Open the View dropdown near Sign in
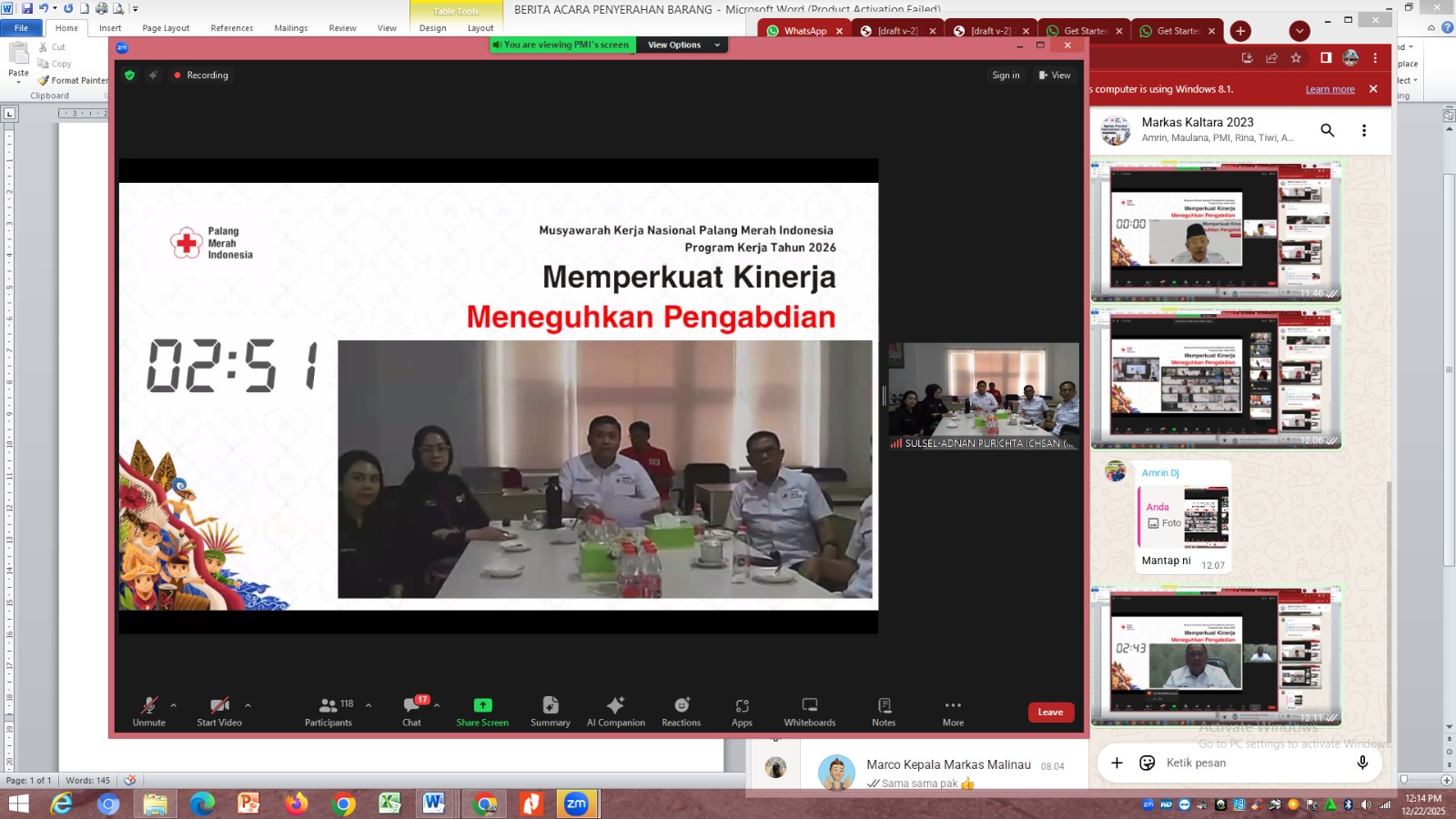The image size is (1456, 819). click(x=1054, y=76)
